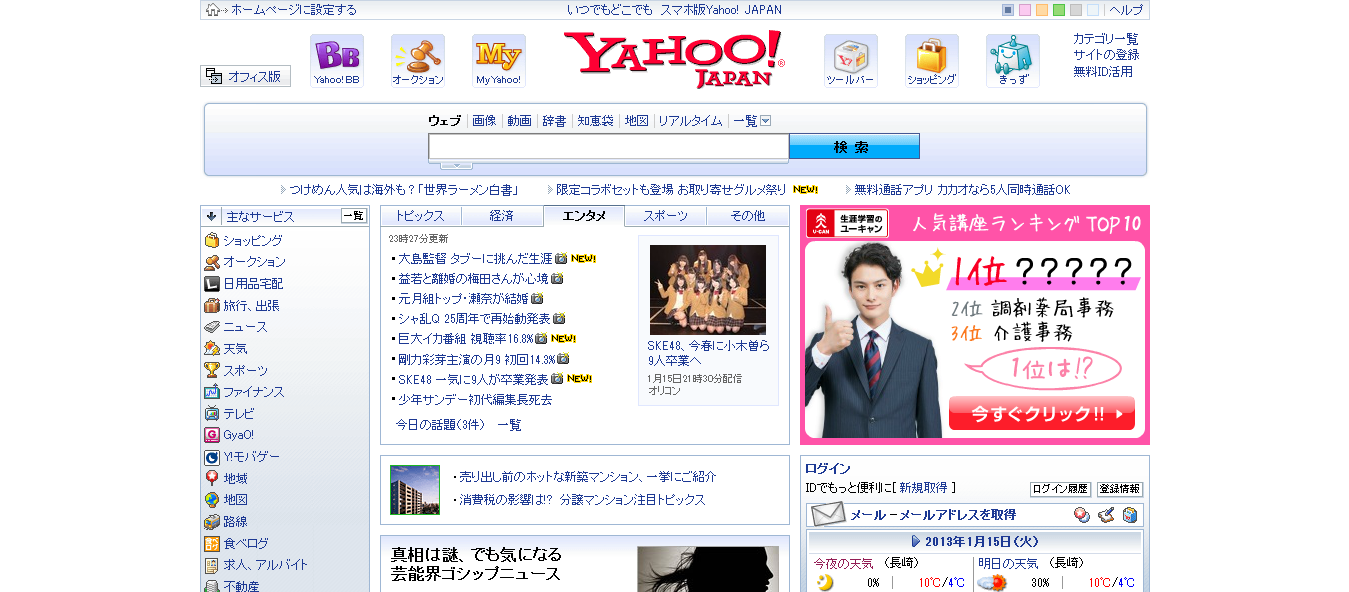Click the スポーツ trophy icon

coord(212,370)
